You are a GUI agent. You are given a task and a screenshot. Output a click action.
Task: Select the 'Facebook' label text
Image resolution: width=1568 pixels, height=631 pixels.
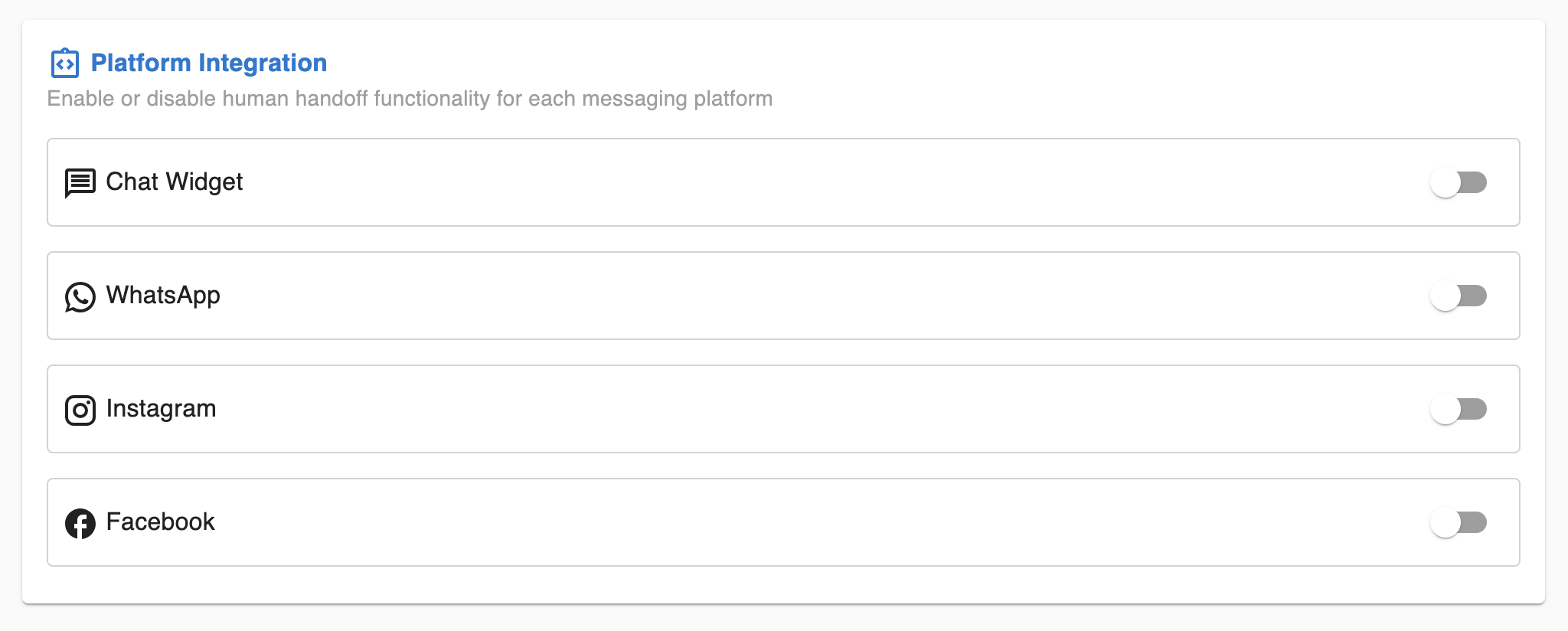161,522
